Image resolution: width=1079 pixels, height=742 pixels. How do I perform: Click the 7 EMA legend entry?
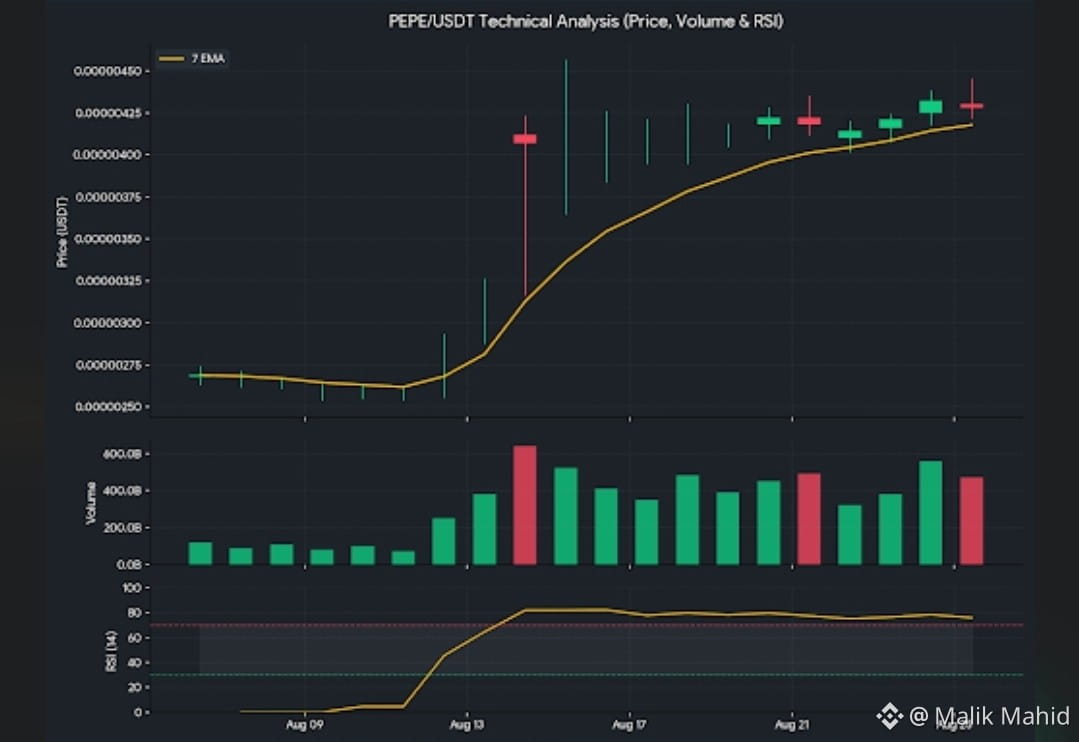point(192,59)
